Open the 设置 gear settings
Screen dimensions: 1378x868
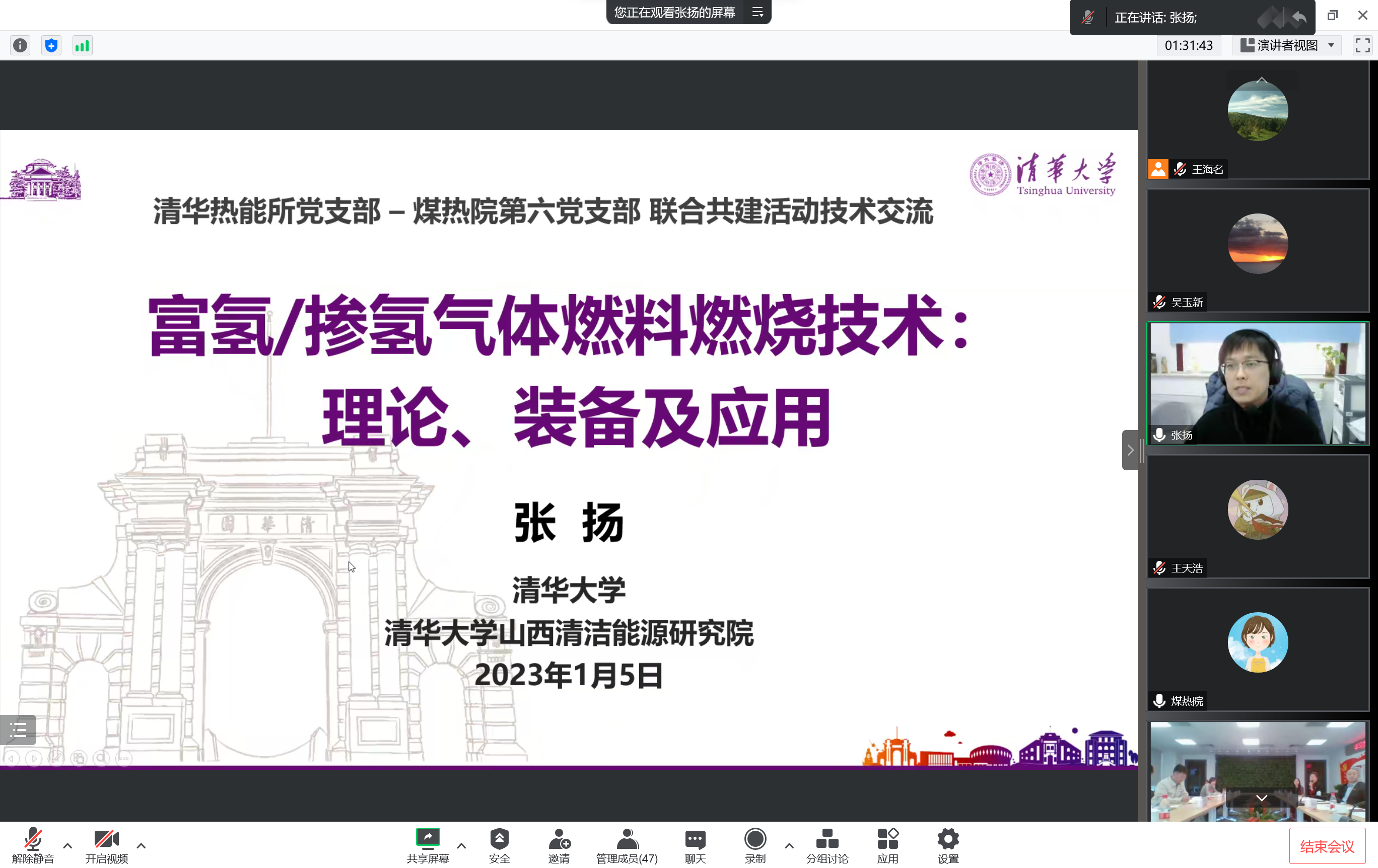(x=948, y=839)
